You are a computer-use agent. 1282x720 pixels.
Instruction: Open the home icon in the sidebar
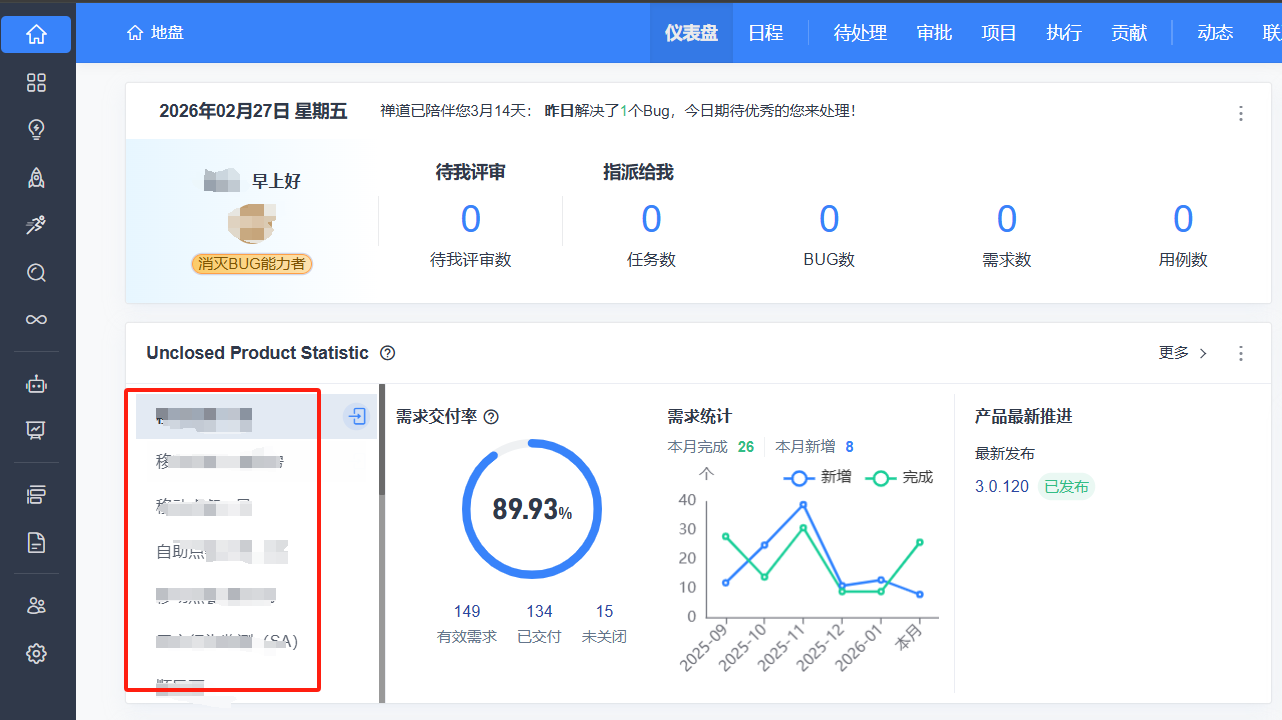point(37,35)
